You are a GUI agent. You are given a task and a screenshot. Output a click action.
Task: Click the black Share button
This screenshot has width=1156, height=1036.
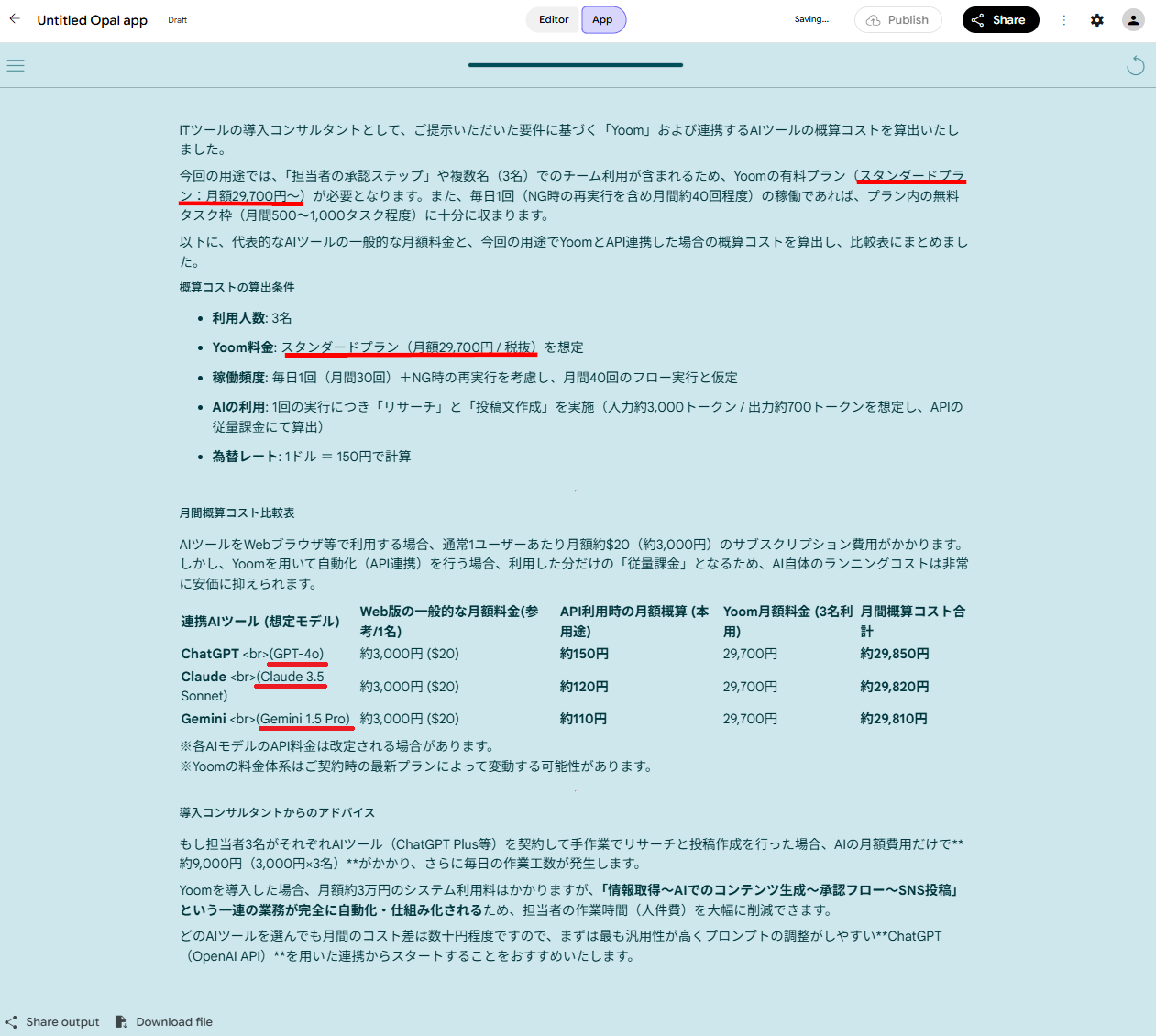click(1000, 20)
